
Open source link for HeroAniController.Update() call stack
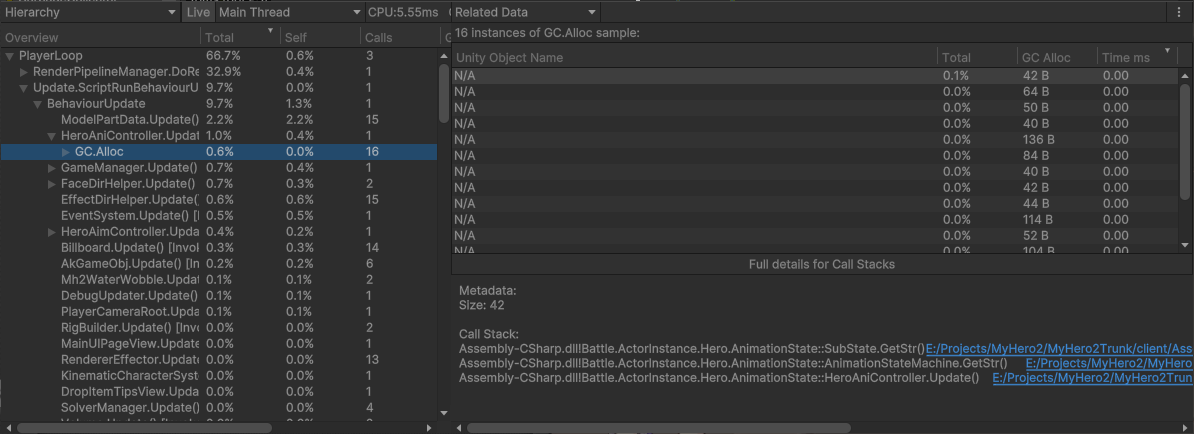click(1092, 378)
